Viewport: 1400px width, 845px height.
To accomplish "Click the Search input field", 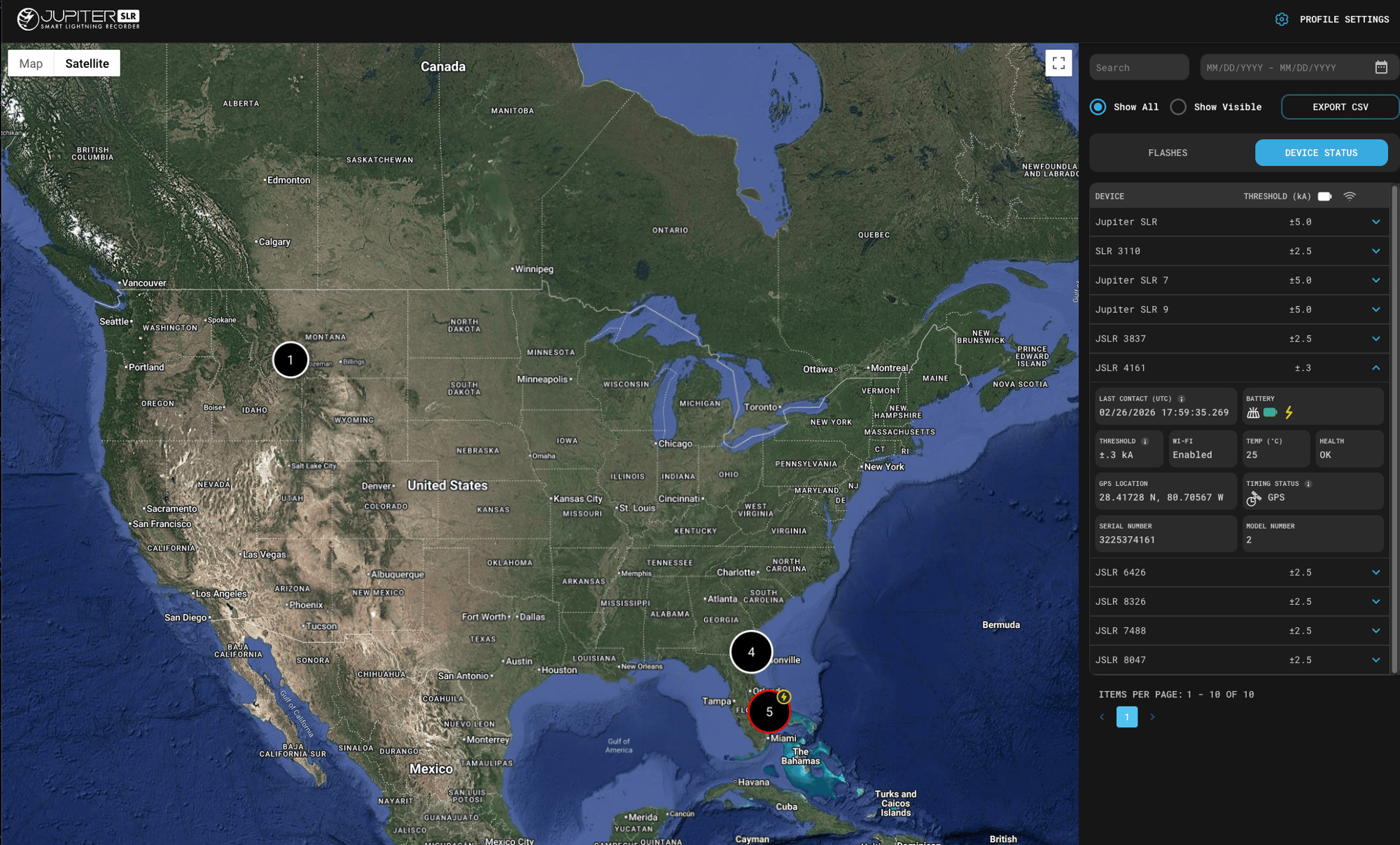I will pyautogui.click(x=1138, y=68).
